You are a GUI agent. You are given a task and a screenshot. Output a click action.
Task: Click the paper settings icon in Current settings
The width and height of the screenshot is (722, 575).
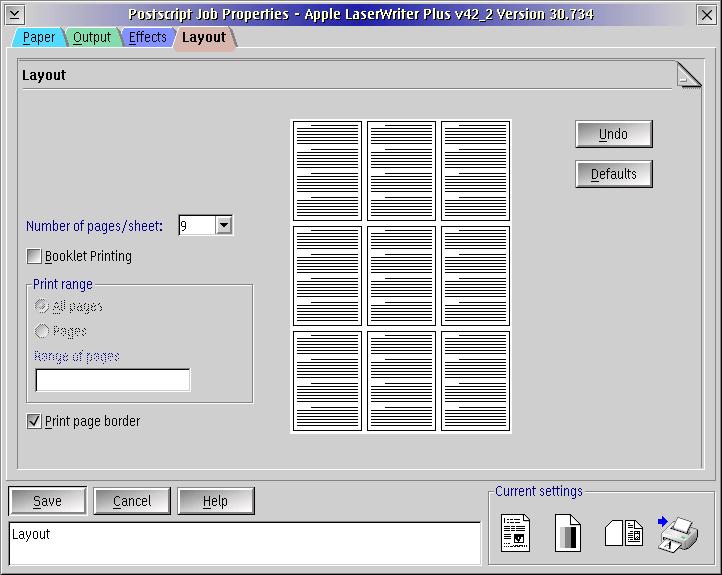(515, 533)
